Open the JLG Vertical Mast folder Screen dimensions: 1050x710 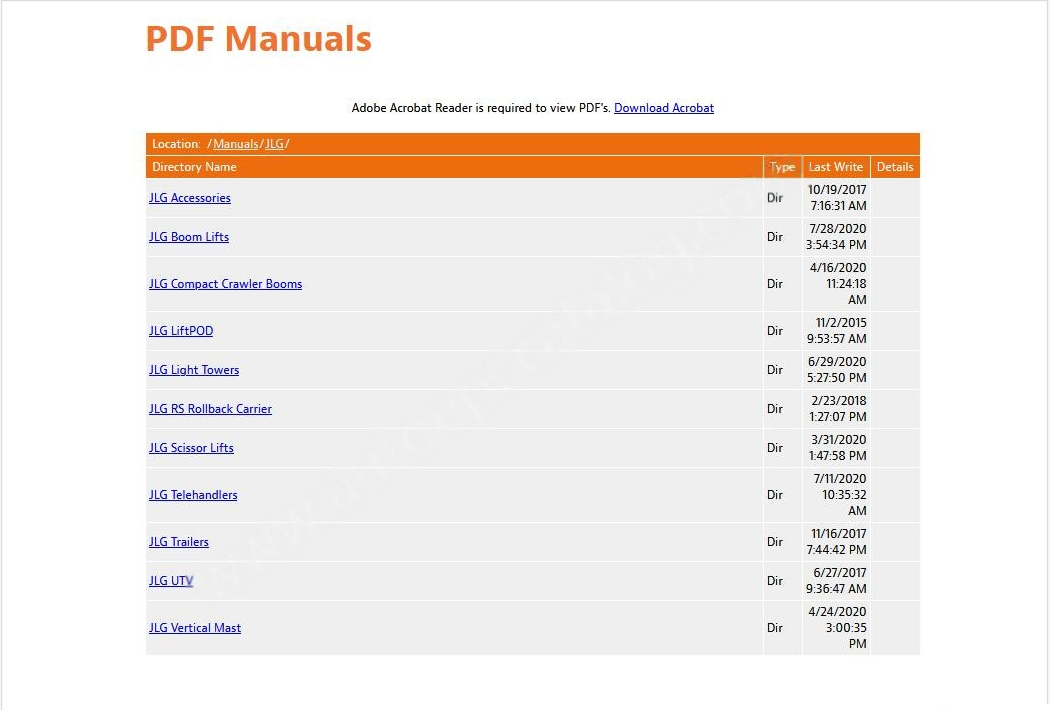(x=195, y=628)
